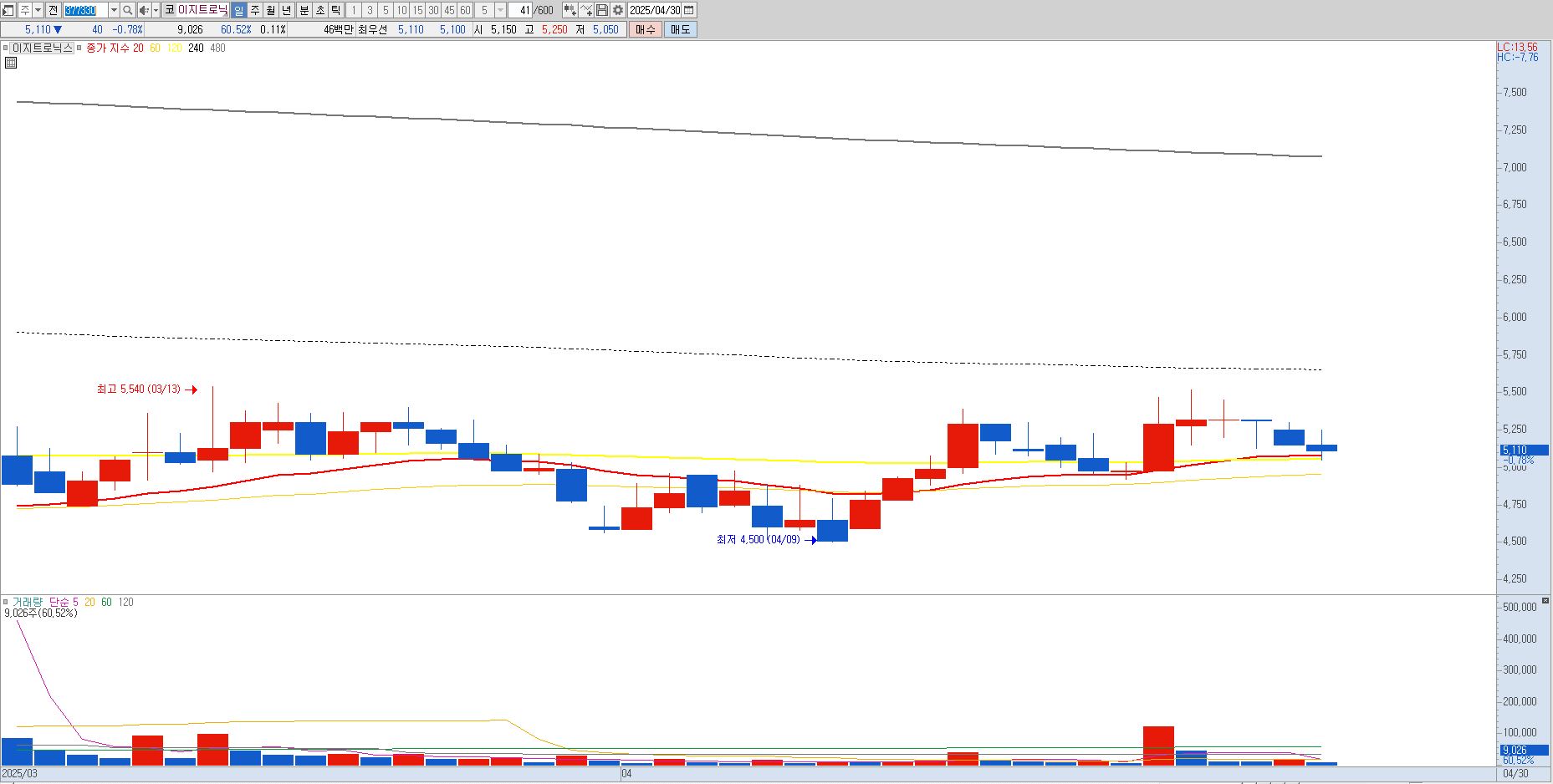Open the interval dropdown next to 5
The image size is (1553, 784).
pos(501,10)
